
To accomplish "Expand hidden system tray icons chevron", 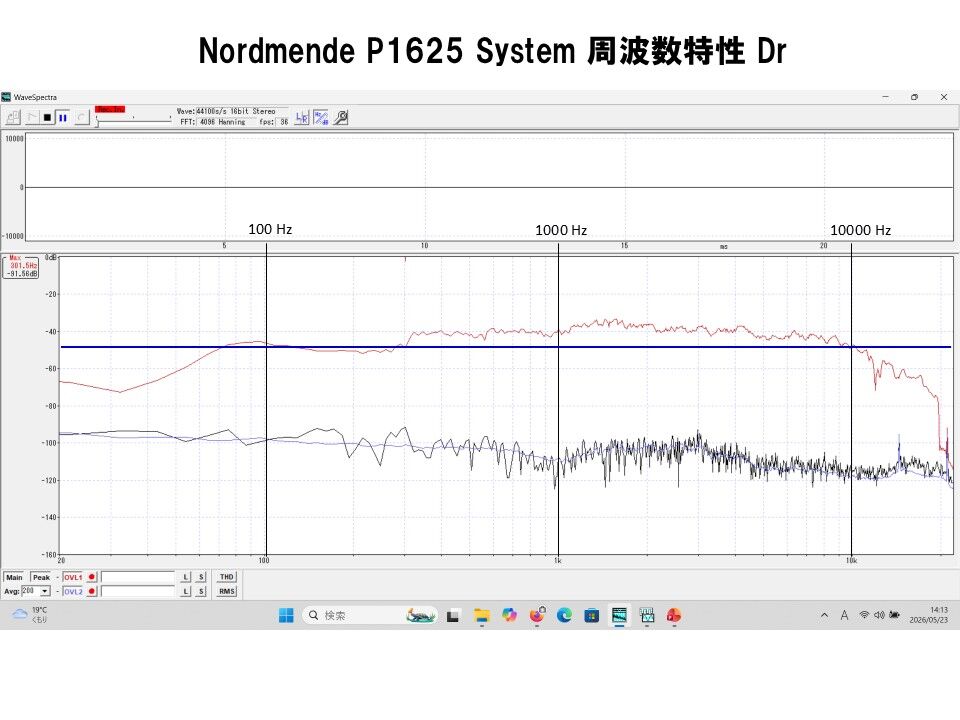I will pyautogui.click(x=824, y=615).
